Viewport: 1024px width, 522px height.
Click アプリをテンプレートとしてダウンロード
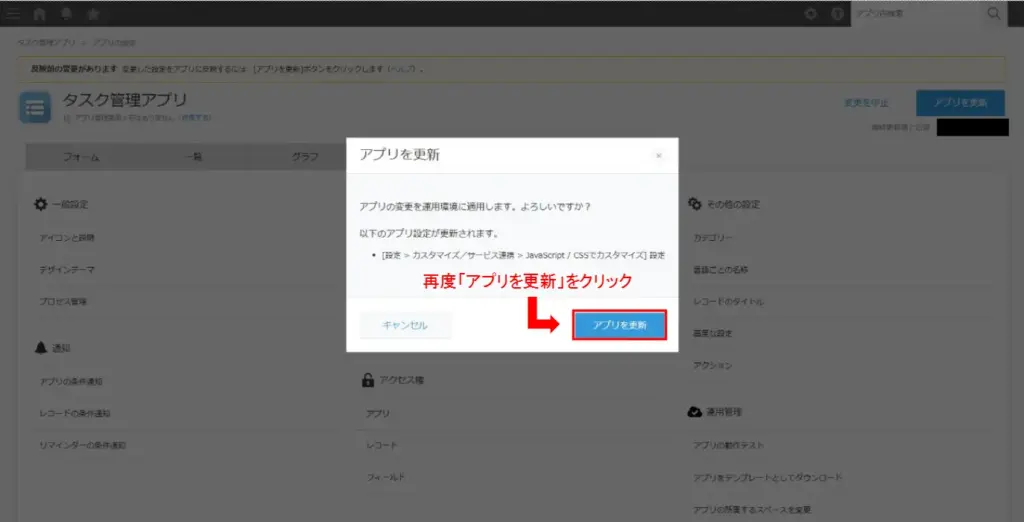pos(768,478)
